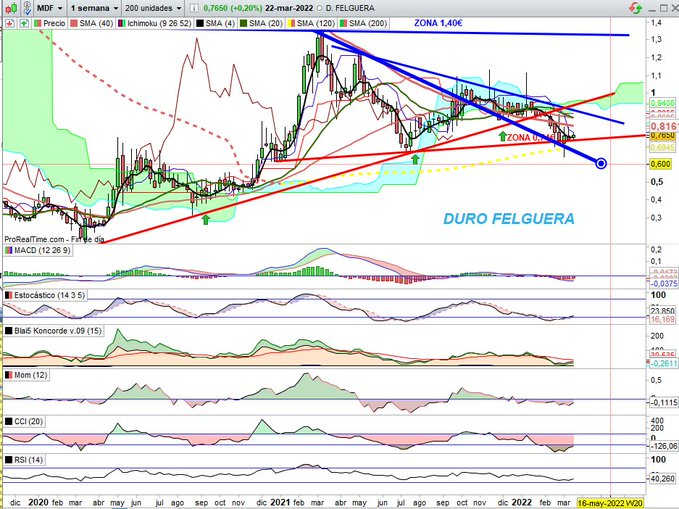The image size is (679, 509).
Task: Click the Blai5 Koncorde v.09 panel label
Action: 58,331
